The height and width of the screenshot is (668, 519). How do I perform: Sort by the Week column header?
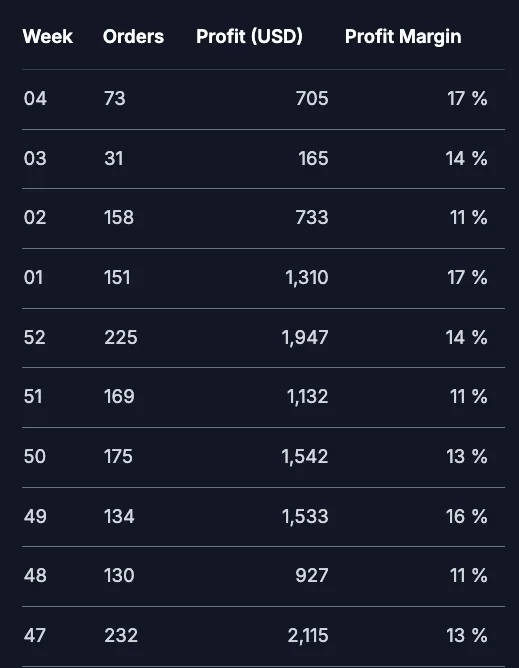(47, 37)
